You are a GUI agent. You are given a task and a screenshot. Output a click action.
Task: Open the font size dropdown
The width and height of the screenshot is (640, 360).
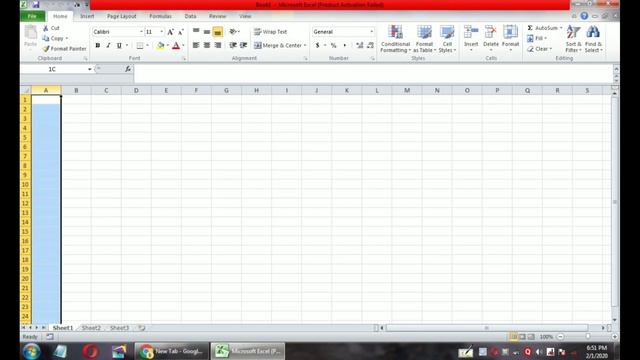pos(162,32)
